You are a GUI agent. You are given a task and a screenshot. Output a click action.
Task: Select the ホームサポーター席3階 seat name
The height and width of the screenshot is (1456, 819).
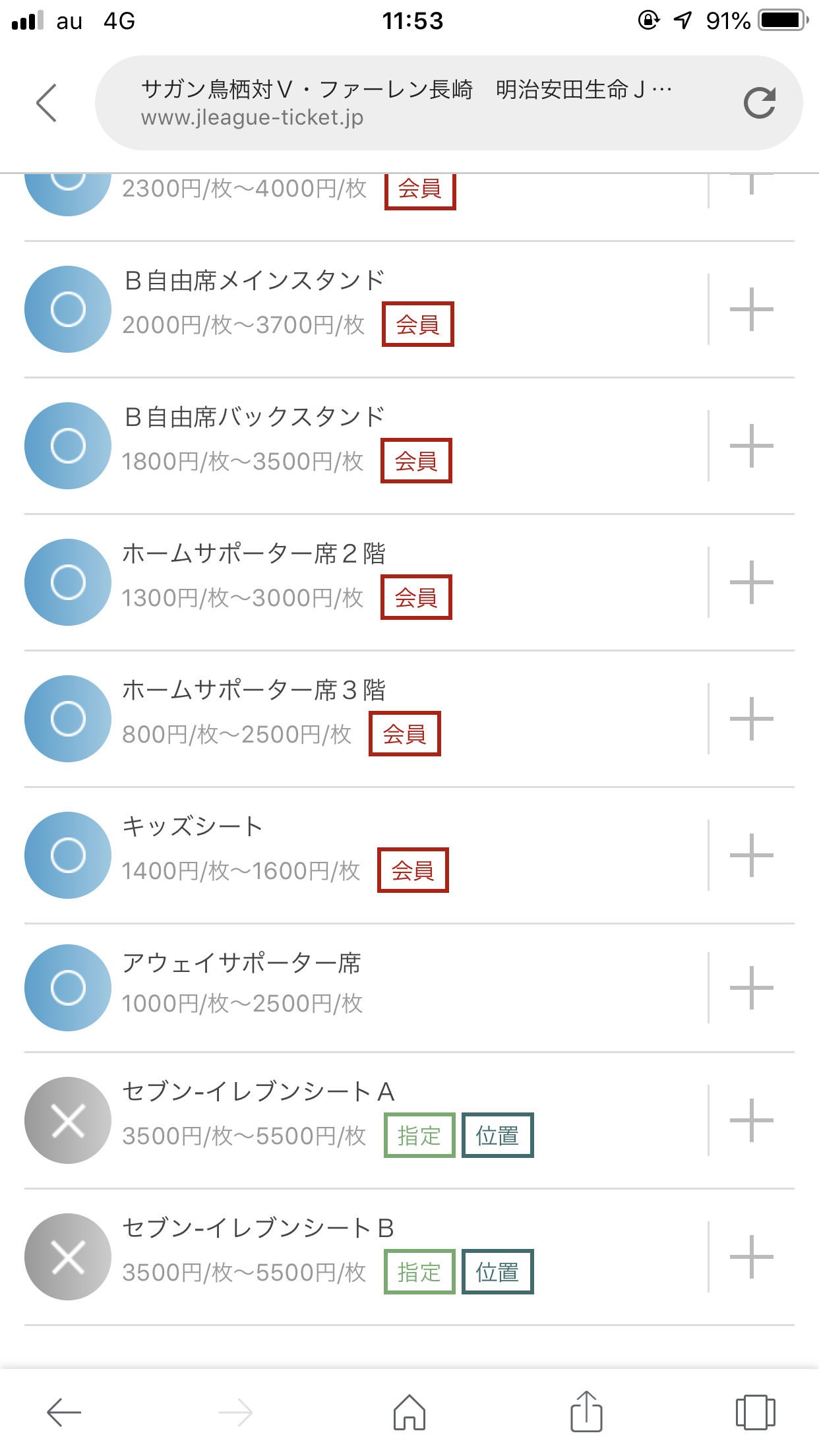point(254,690)
